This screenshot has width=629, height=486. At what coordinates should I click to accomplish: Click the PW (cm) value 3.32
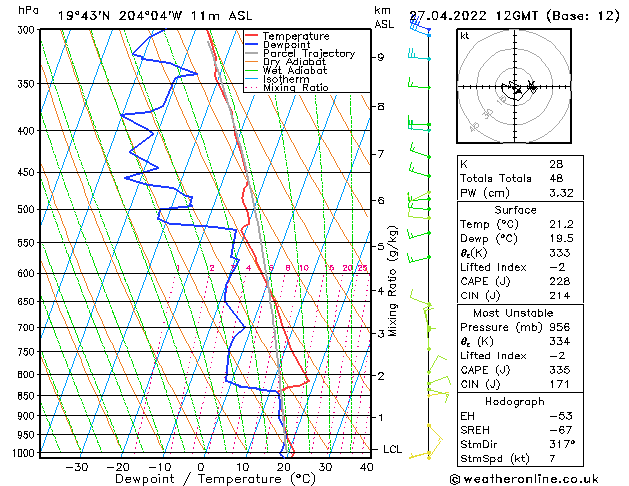(x=561, y=193)
